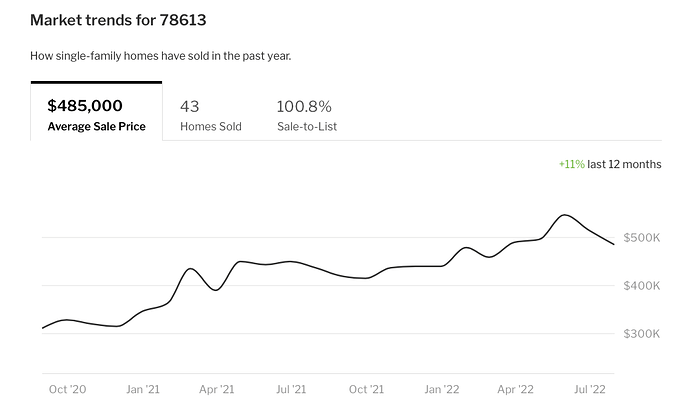Screen dimensions: 690x420
Task: Click the Oct '20 date label
Action: point(69,389)
